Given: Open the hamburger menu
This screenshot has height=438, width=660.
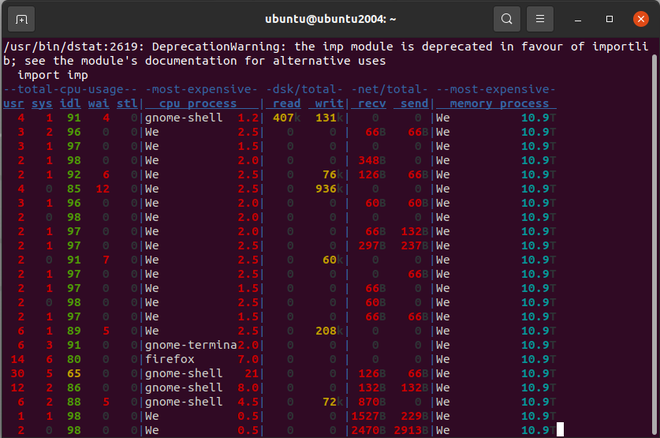Looking at the screenshot, I should point(540,19).
